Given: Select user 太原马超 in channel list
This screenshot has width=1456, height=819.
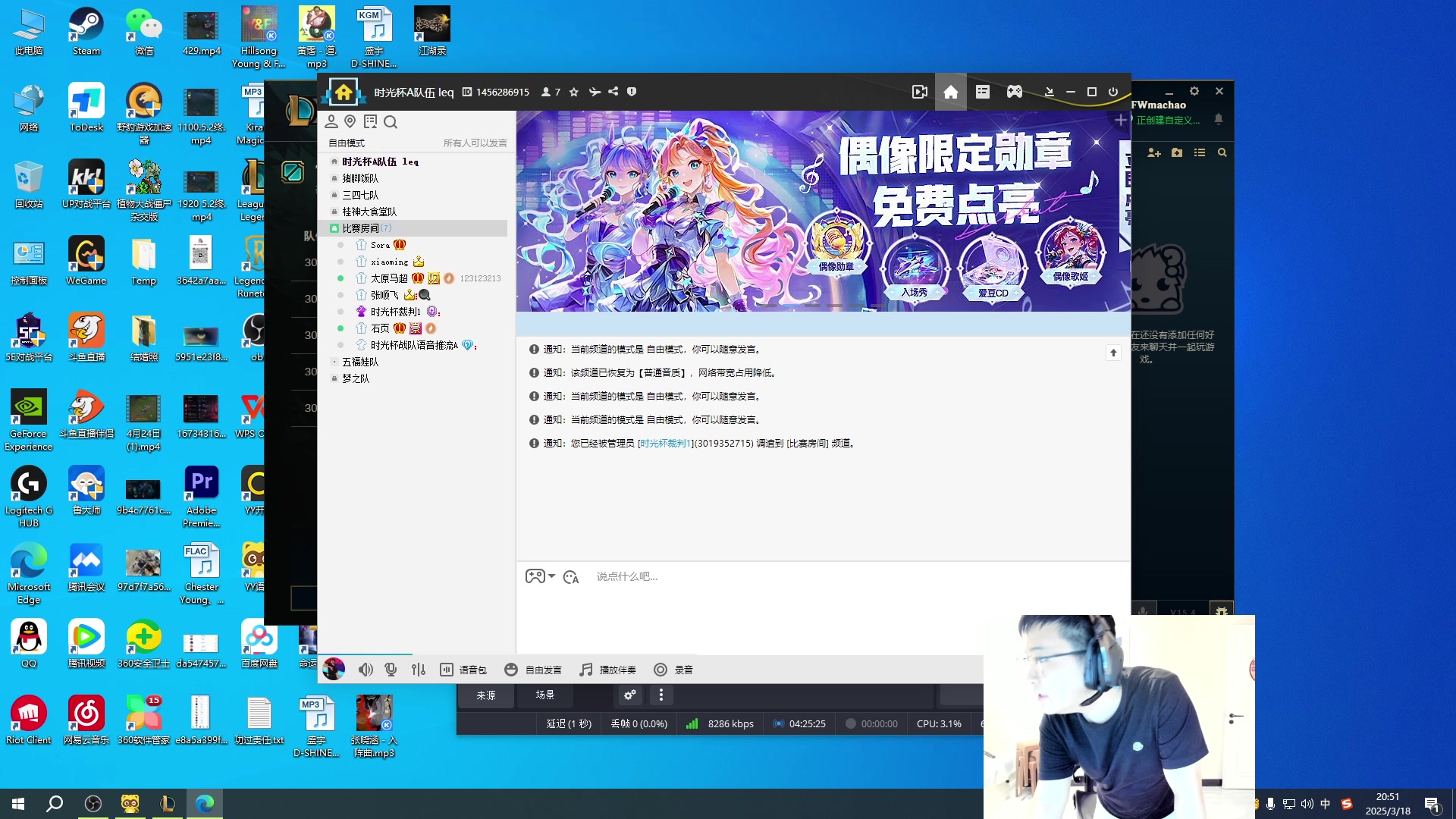Looking at the screenshot, I should coord(389,278).
